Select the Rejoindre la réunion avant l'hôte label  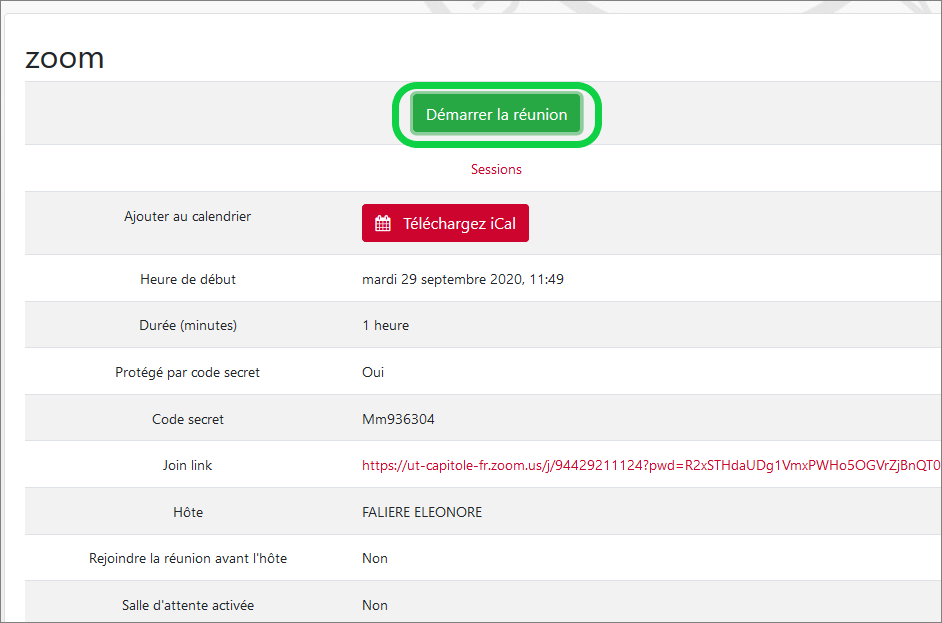click(x=187, y=559)
